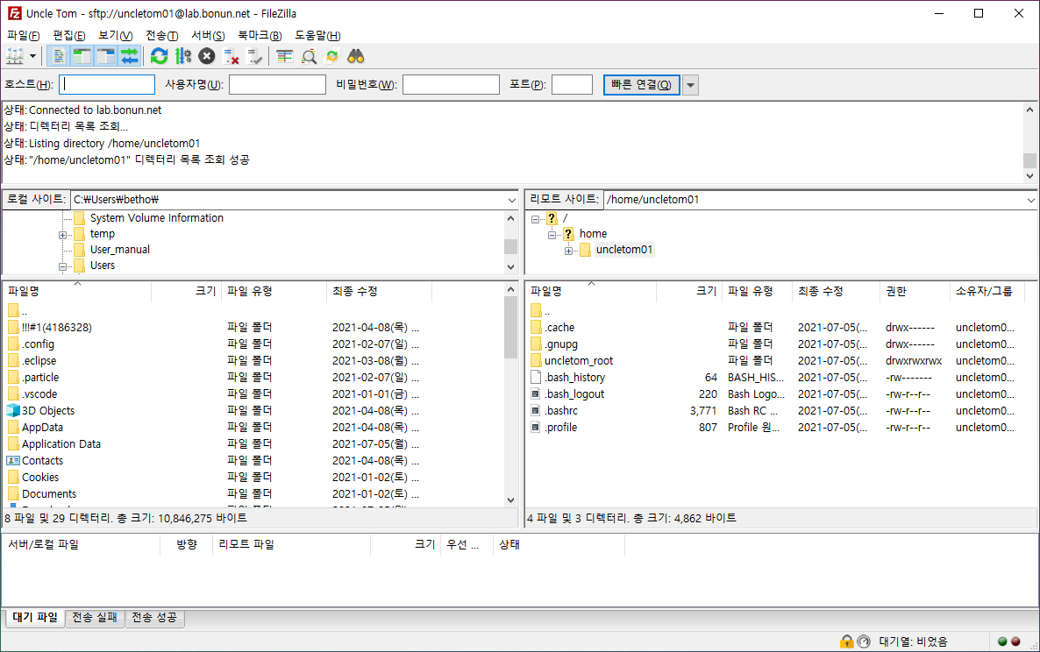Open Site Manager dropdown arrow
Image resolution: width=1040 pixels, height=652 pixels.
(32, 56)
